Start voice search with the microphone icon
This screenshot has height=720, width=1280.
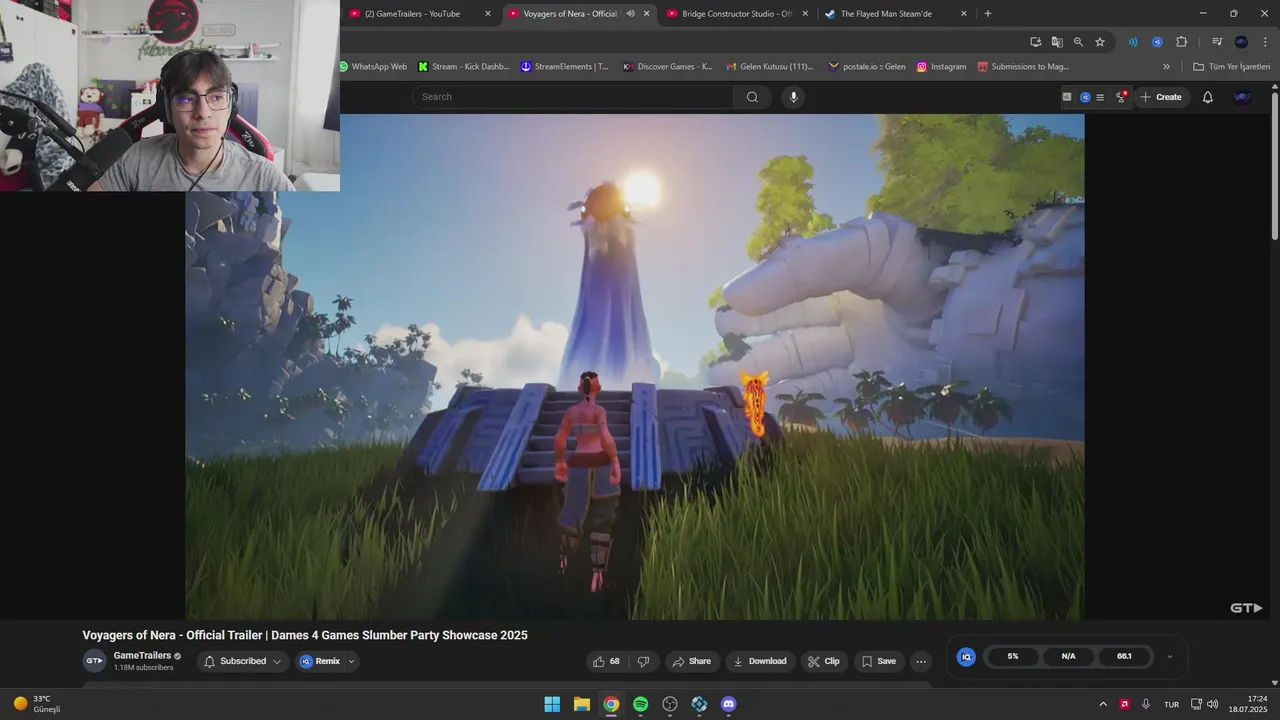(794, 97)
